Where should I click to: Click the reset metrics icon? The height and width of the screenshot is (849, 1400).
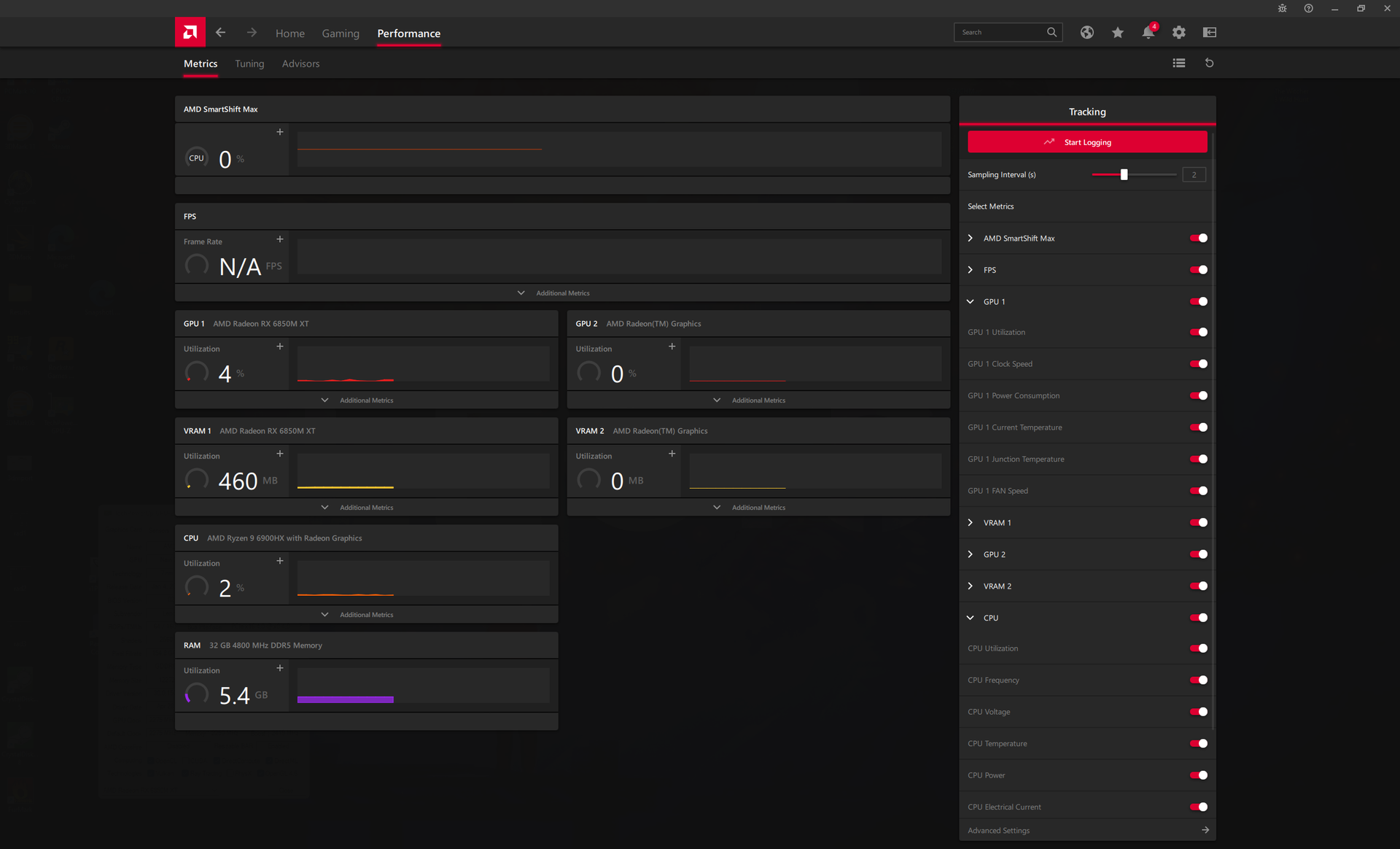tap(1209, 63)
